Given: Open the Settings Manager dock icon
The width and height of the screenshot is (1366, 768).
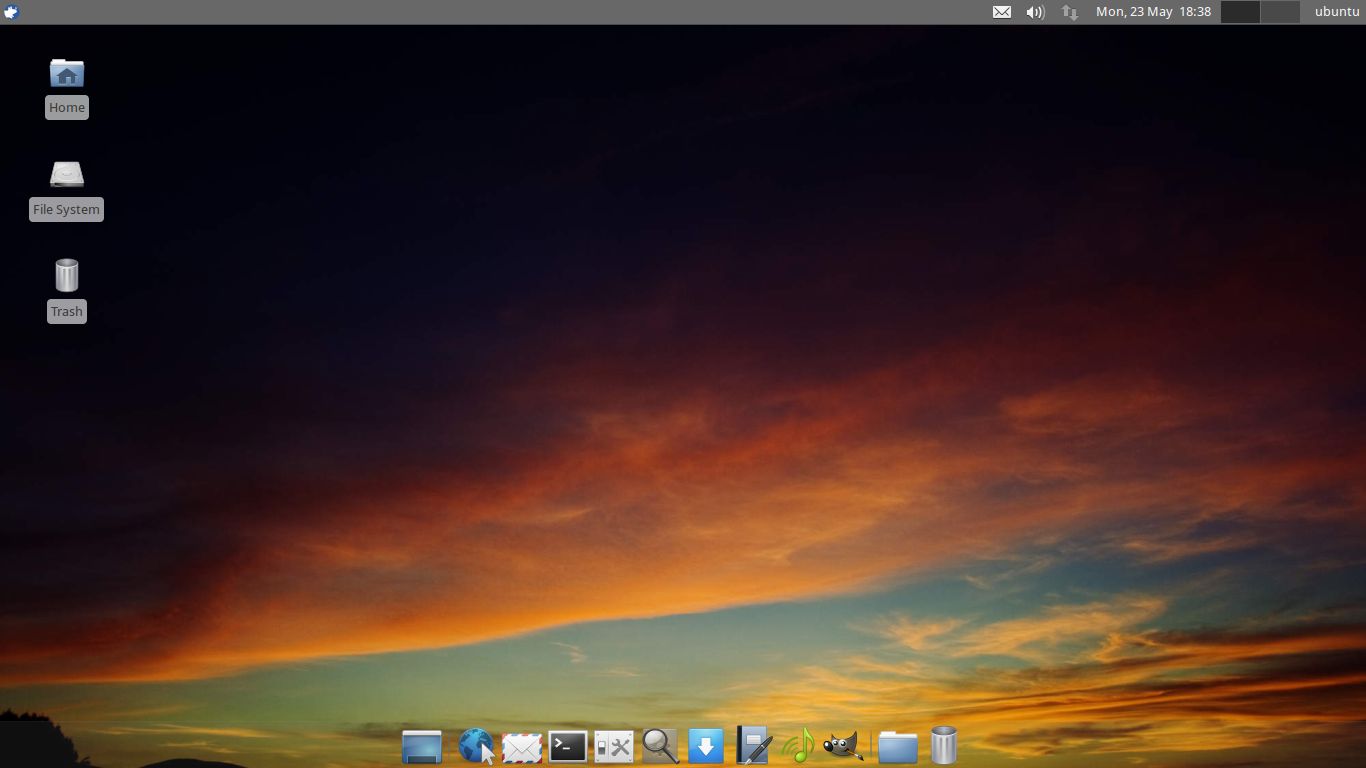Looking at the screenshot, I should pyautogui.click(x=613, y=747).
